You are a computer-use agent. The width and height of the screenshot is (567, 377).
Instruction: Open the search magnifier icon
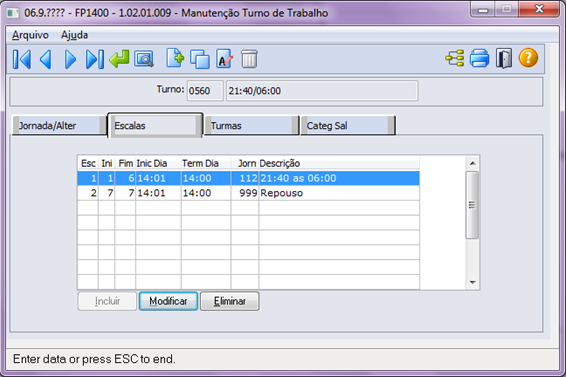tap(144, 59)
